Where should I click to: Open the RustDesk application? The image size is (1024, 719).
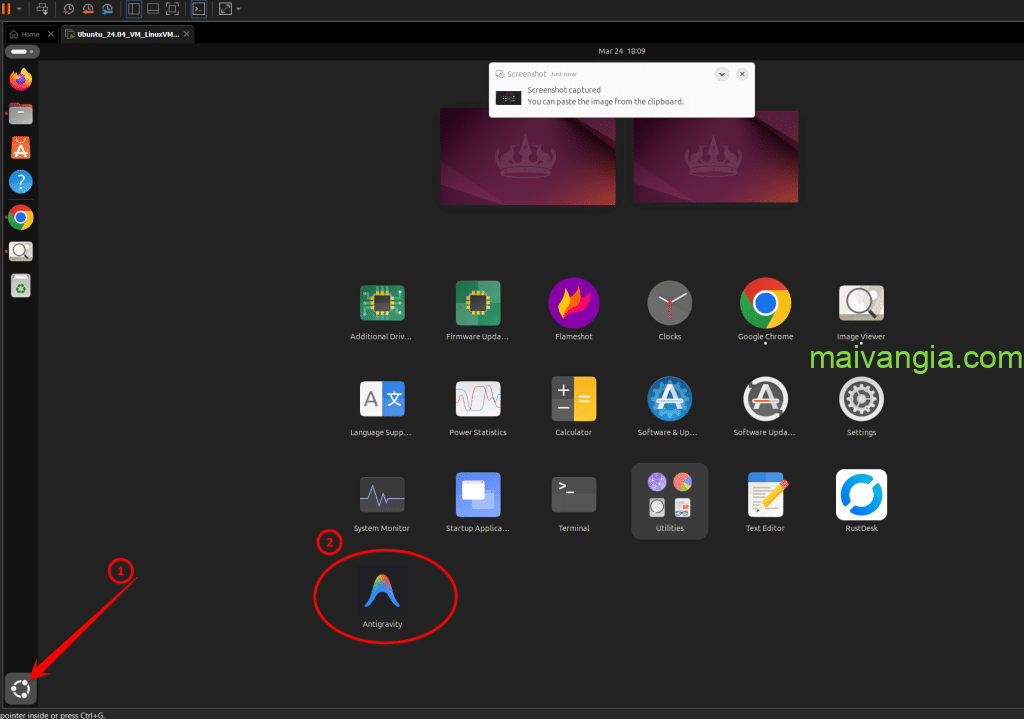pyautogui.click(x=860, y=496)
